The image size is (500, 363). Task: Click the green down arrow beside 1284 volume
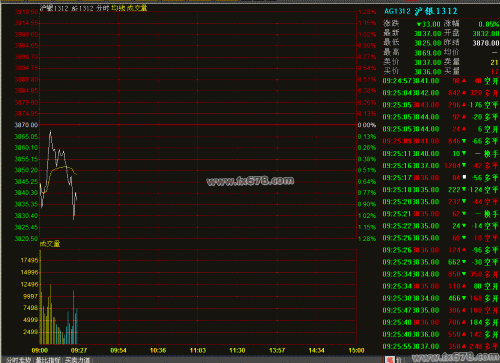click(464, 165)
